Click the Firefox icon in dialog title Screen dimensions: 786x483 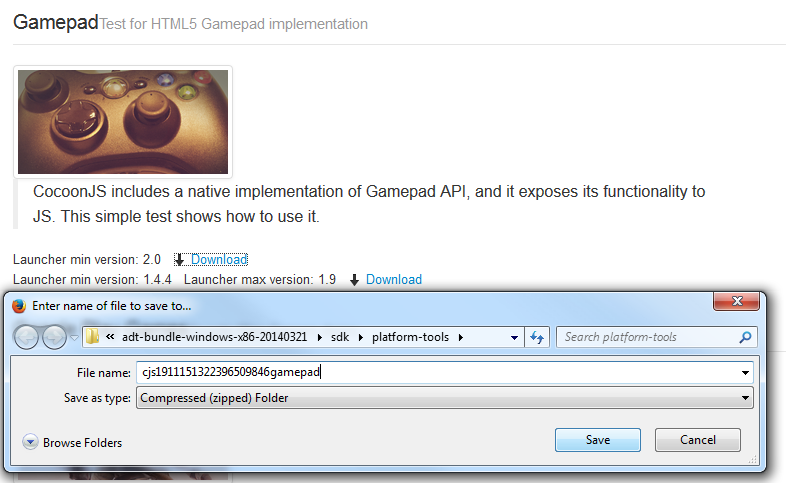coord(18,305)
